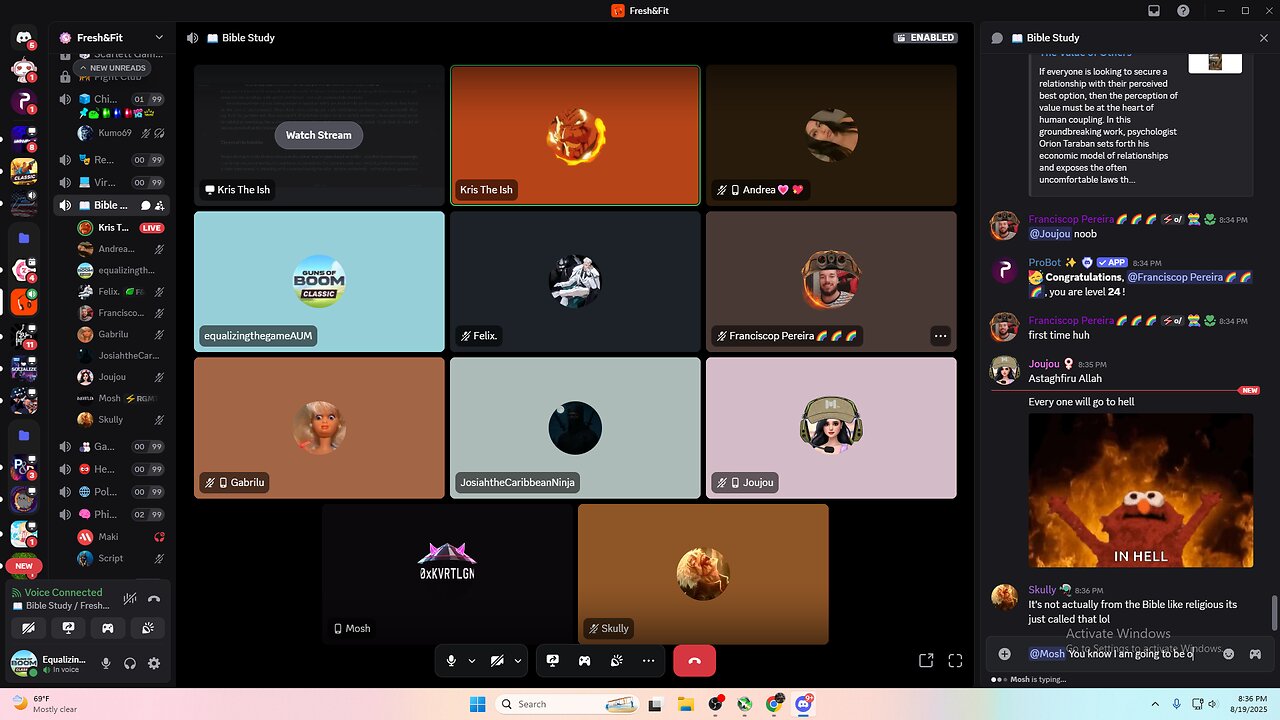Click Watch Stream on Kris The Ish stream
Screen dimensions: 1280x720
pyautogui.click(x=319, y=135)
